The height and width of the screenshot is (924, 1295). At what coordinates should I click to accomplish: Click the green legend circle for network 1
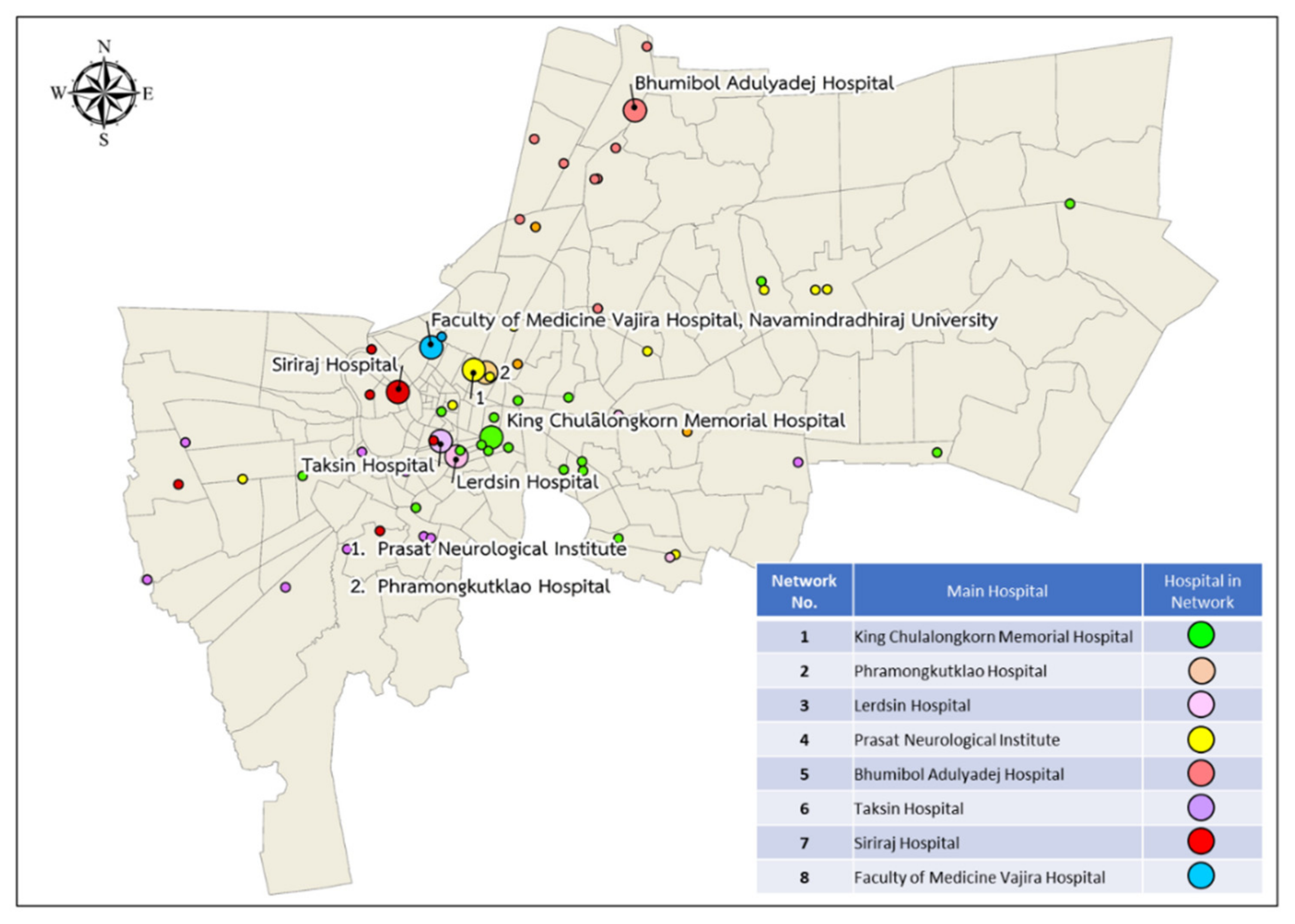point(1201,635)
